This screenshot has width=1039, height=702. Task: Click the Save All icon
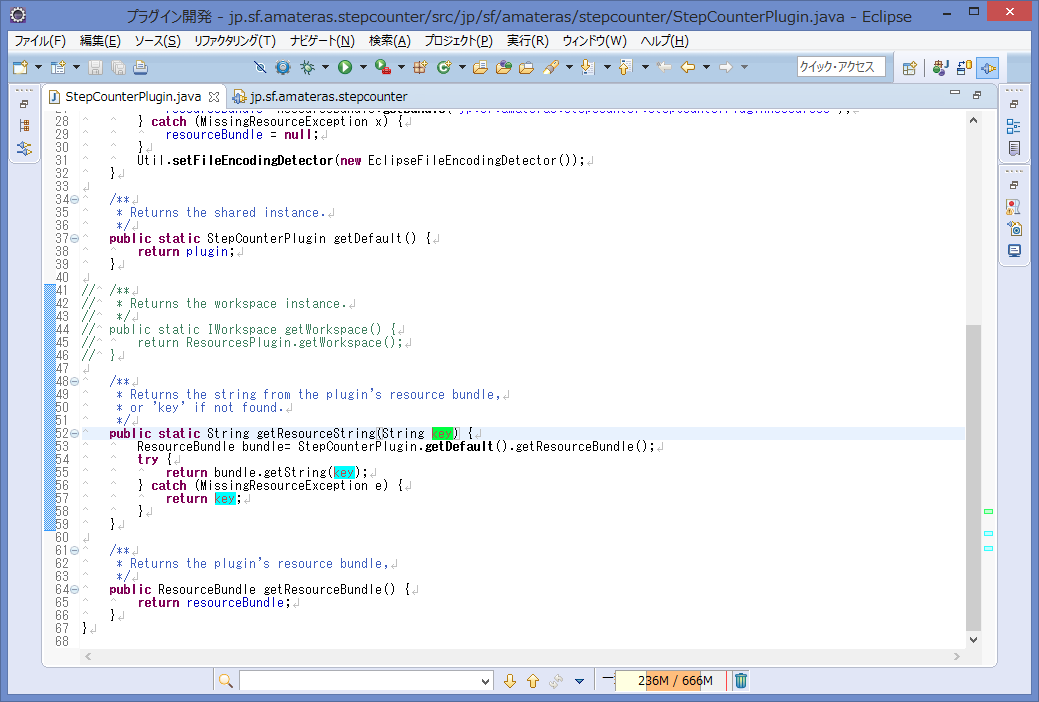coord(118,67)
